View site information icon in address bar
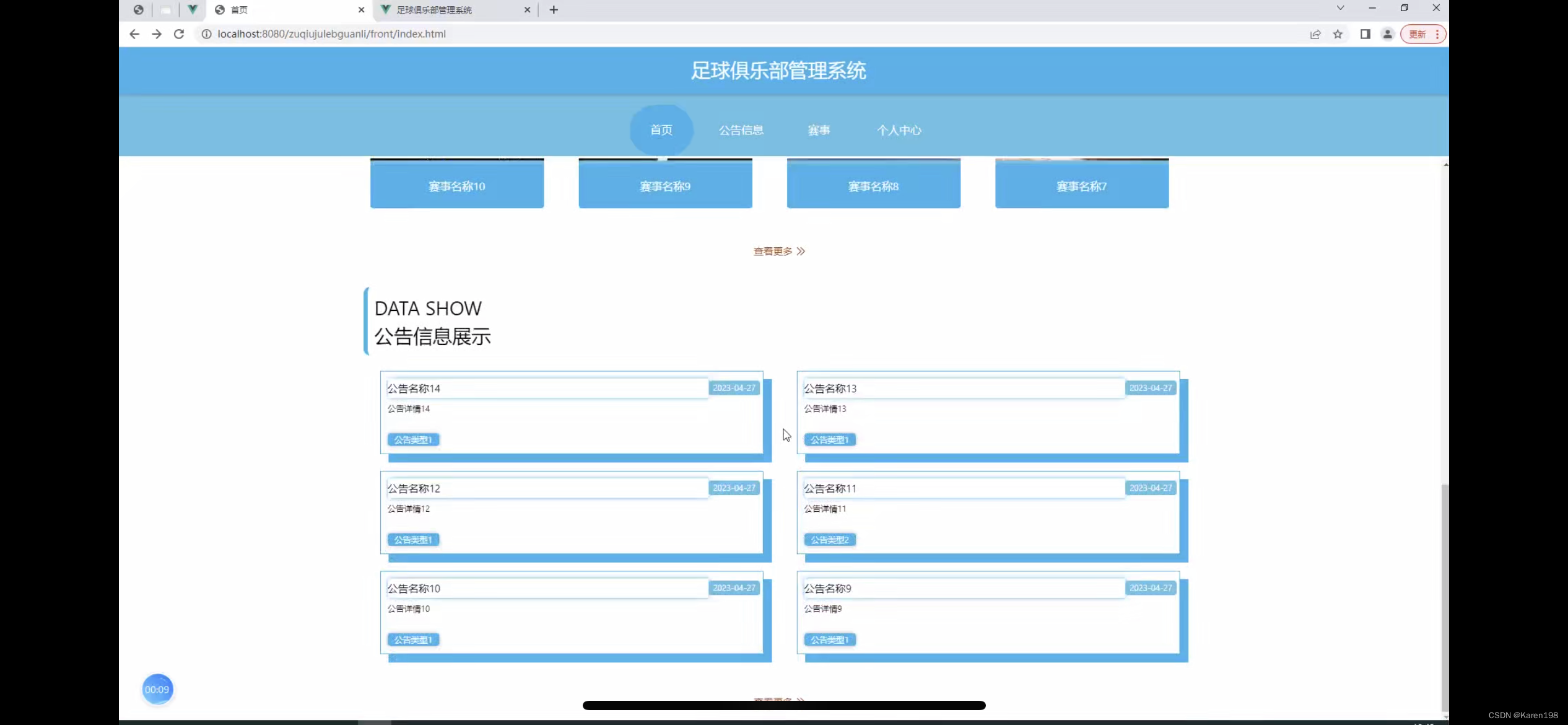This screenshot has height=725, width=1568. pos(206,34)
